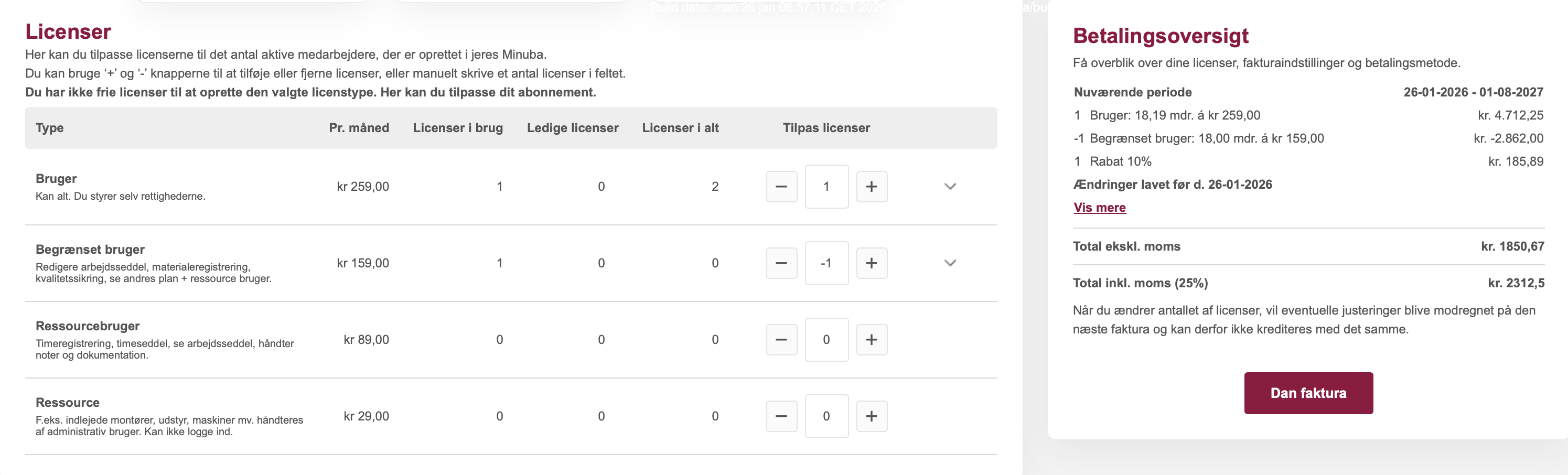Click the Dan faktura button

pyautogui.click(x=1308, y=394)
